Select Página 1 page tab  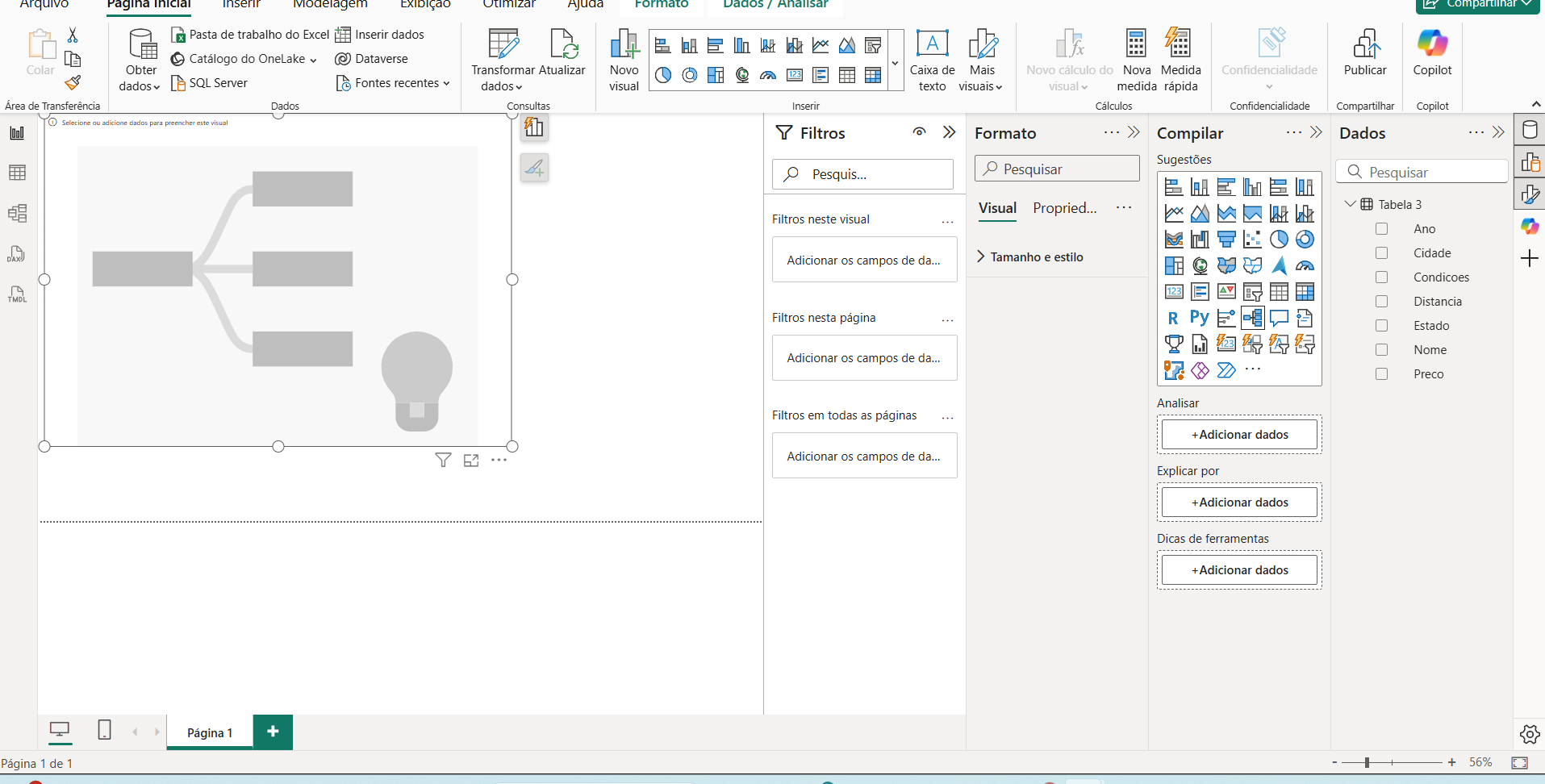pyautogui.click(x=210, y=732)
